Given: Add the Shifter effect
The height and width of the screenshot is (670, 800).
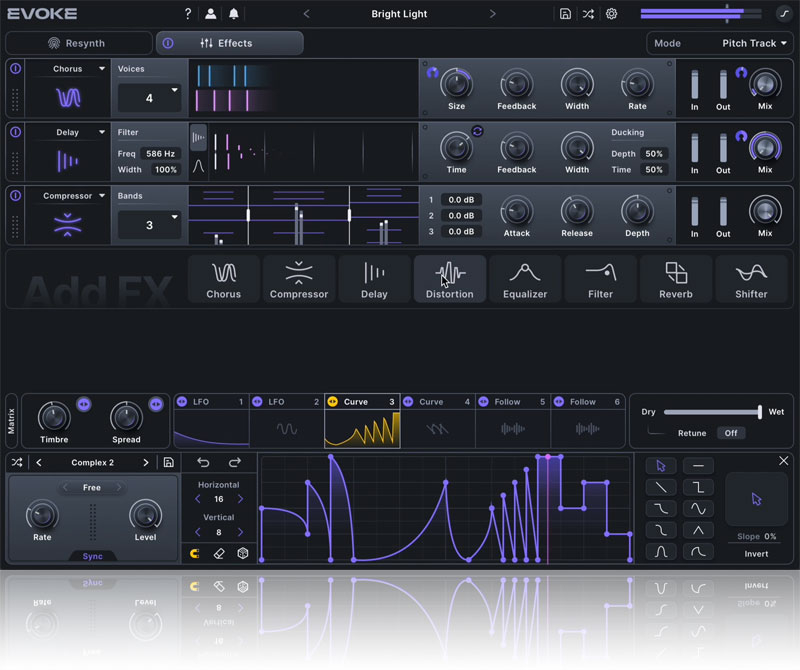Looking at the screenshot, I should click(x=750, y=279).
